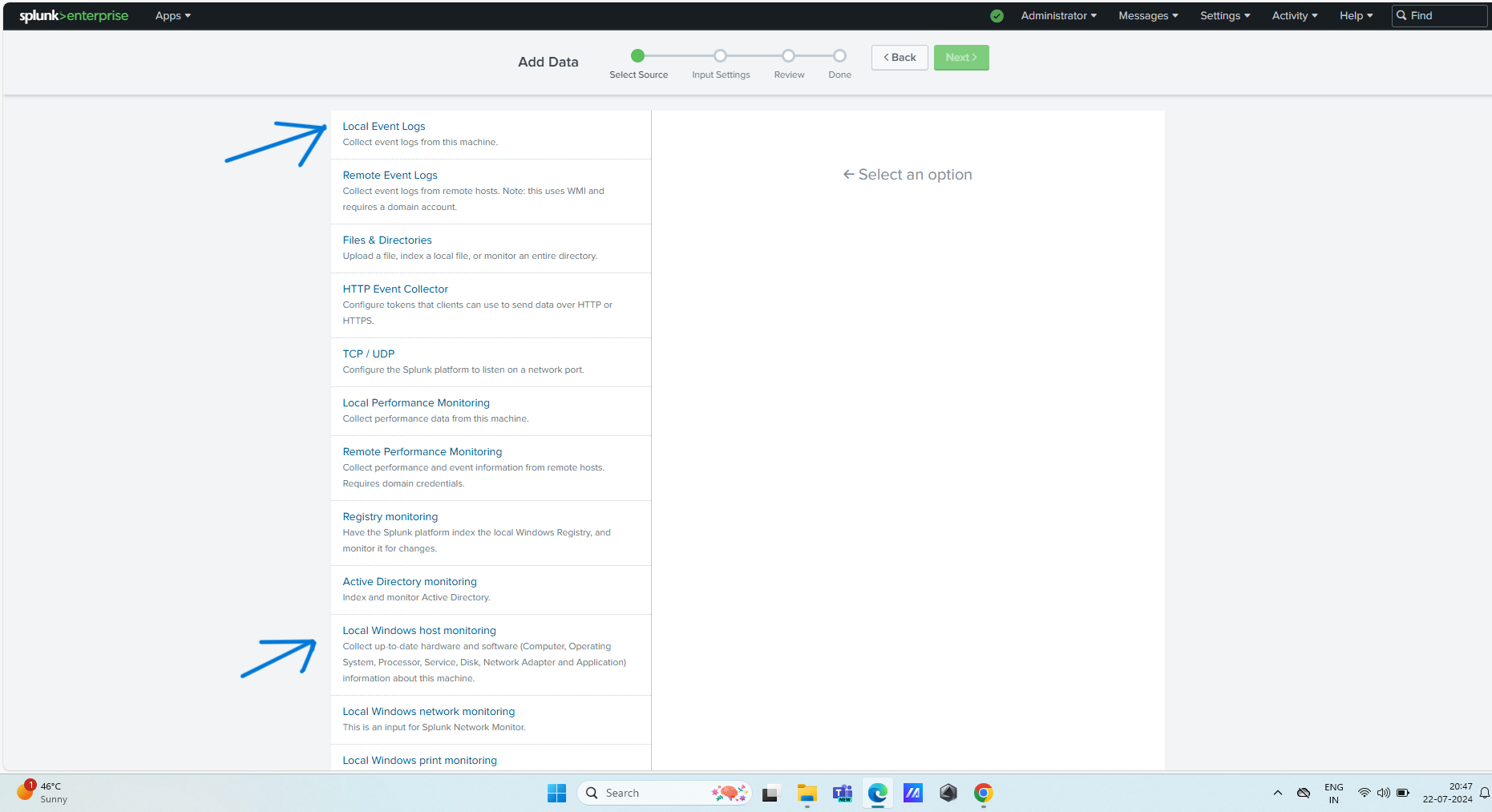The image size is (1492, 812).
Task: Open Google Chrome from the taskbar
Action: point(983,793)
